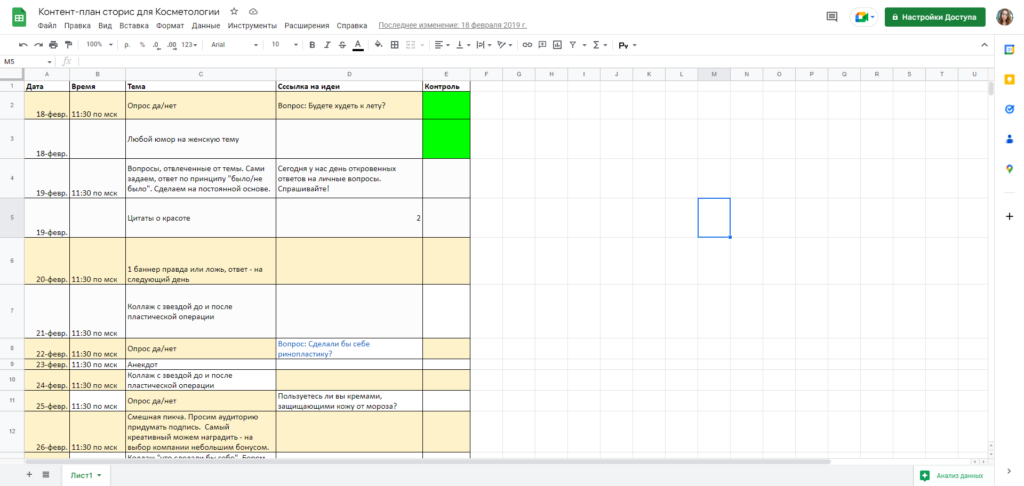The height and width of the screenshot is (486, 1024).
Task: Open Google Calendar in side panel
Action: (1009, 77)
